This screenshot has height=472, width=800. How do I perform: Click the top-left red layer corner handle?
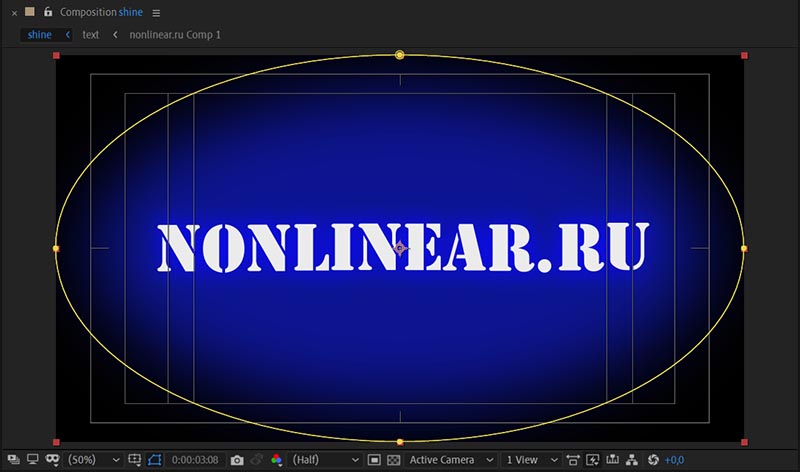(56, 55)
